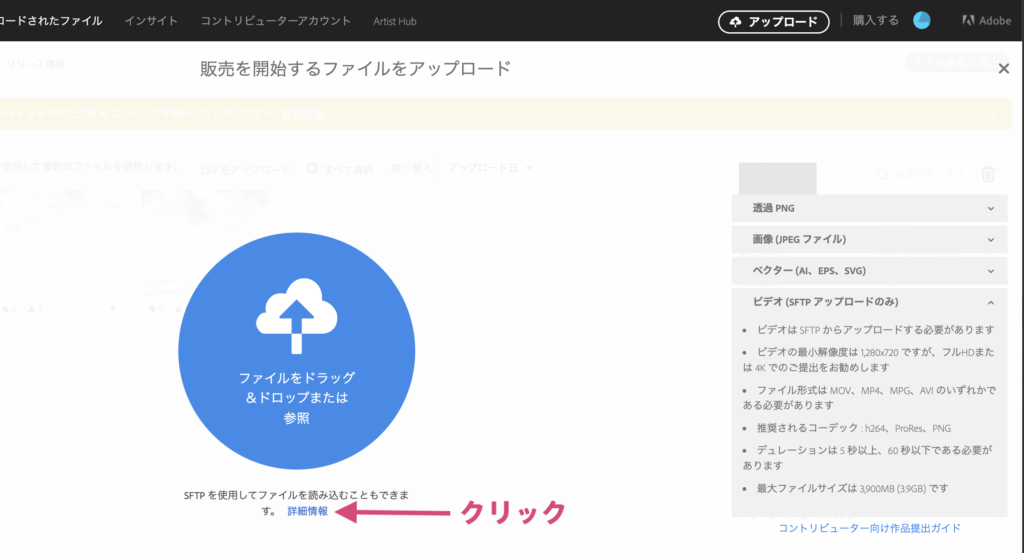Click the Adobe logo
Screen dimensions: 1024x553
pos(986,21)
